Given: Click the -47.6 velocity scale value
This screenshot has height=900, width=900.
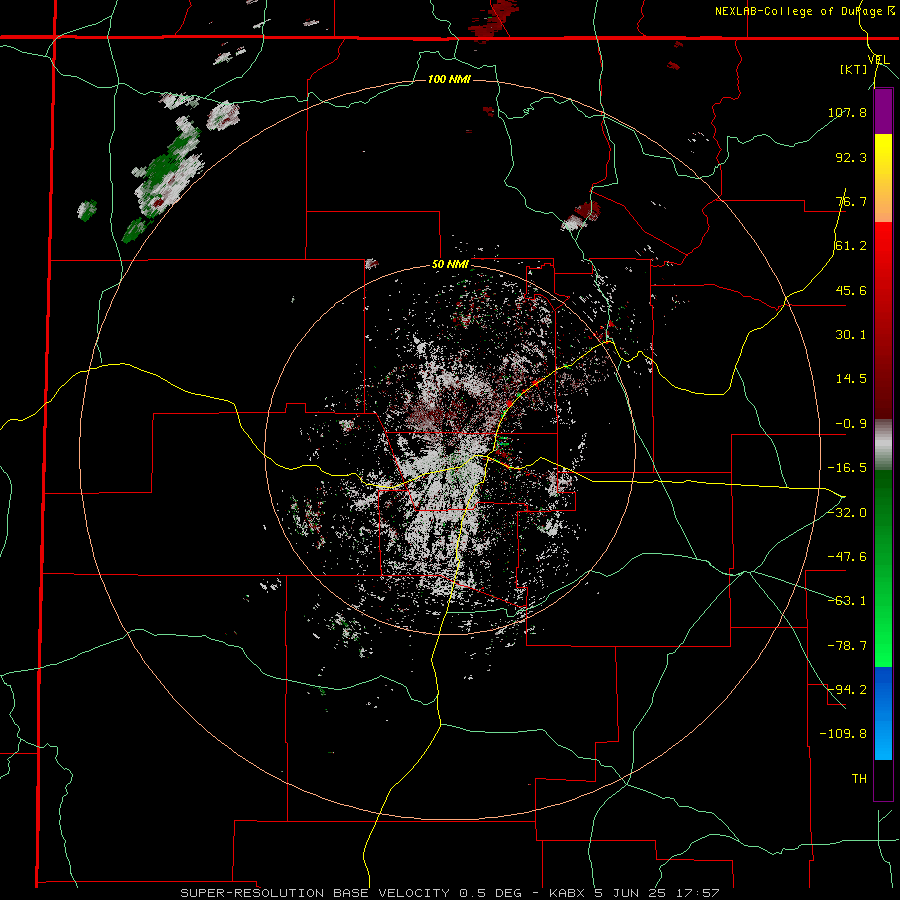Looking at the screenshot, I should (x=847, y=557).
